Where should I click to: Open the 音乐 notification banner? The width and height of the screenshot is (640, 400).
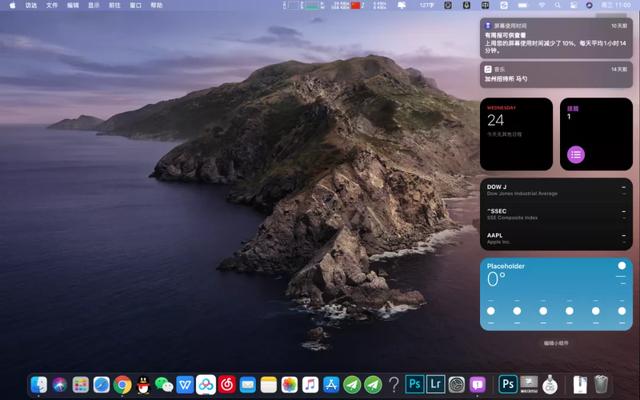coord(556,74)
